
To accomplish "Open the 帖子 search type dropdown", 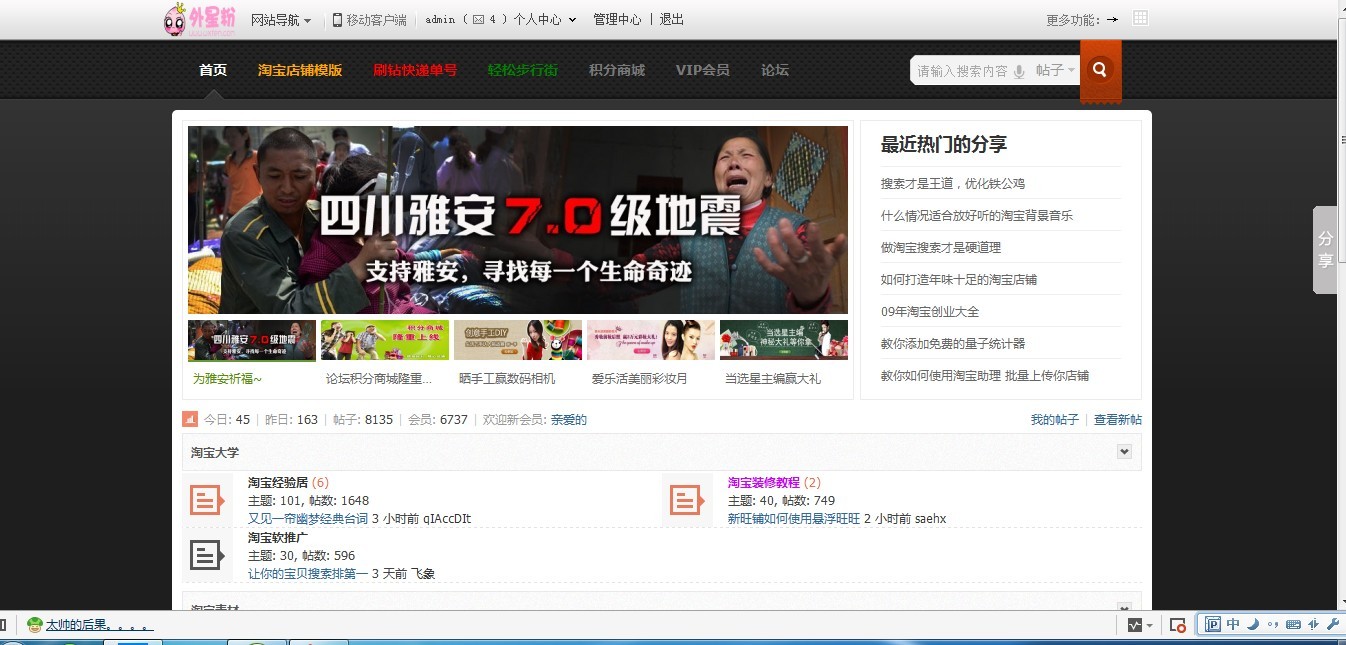I will pos(1055,70).
